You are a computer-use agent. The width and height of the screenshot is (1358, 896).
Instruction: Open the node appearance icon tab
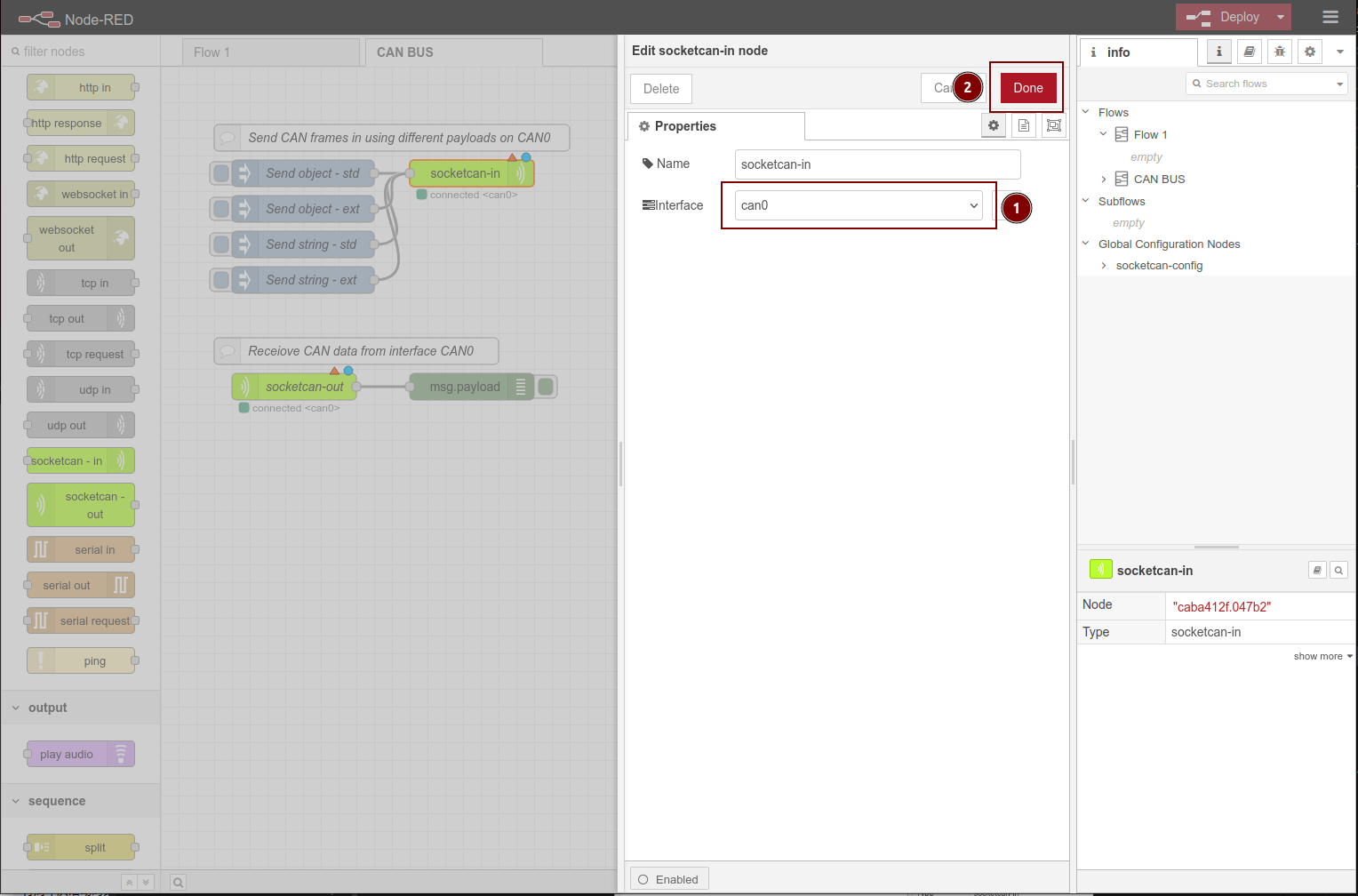[1053, 125]
